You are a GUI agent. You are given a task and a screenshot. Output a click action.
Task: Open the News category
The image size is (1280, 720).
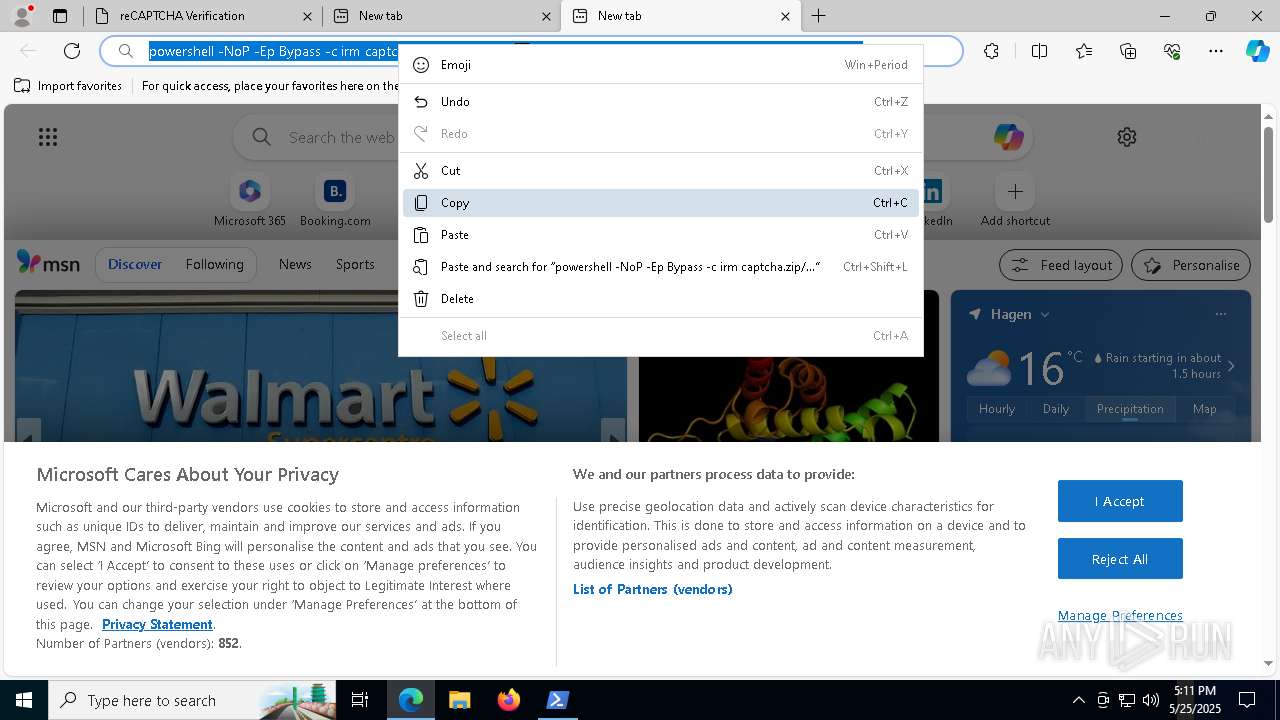pyautogui.click(x=295, y=264)
